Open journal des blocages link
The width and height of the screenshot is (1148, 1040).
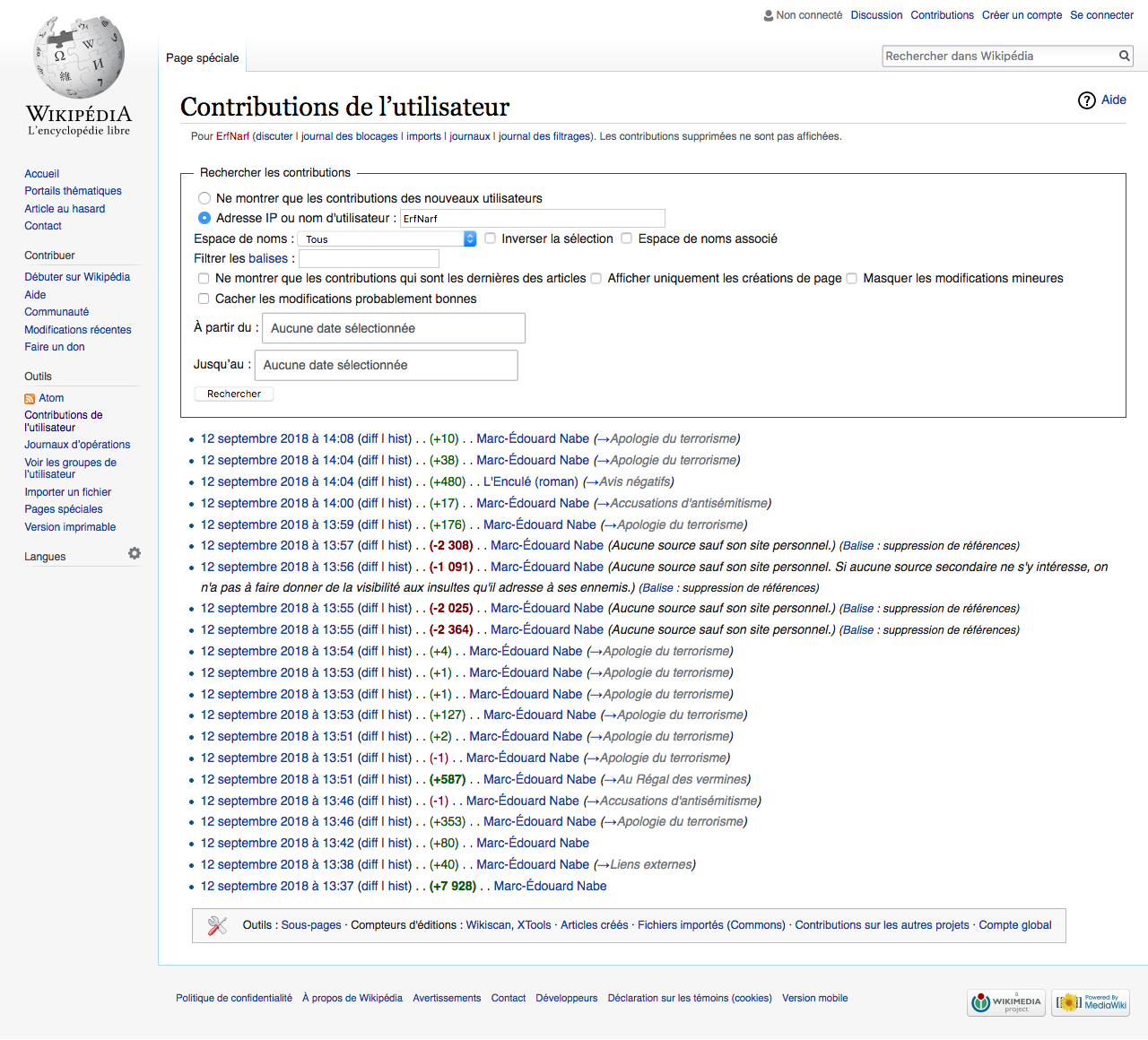click(x=350, y=136)
